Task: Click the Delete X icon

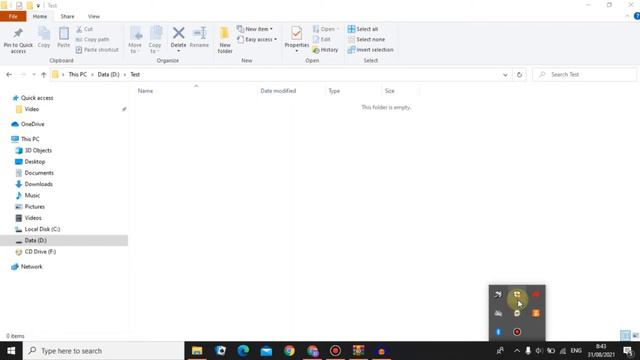Action: (x=178, y=33)
